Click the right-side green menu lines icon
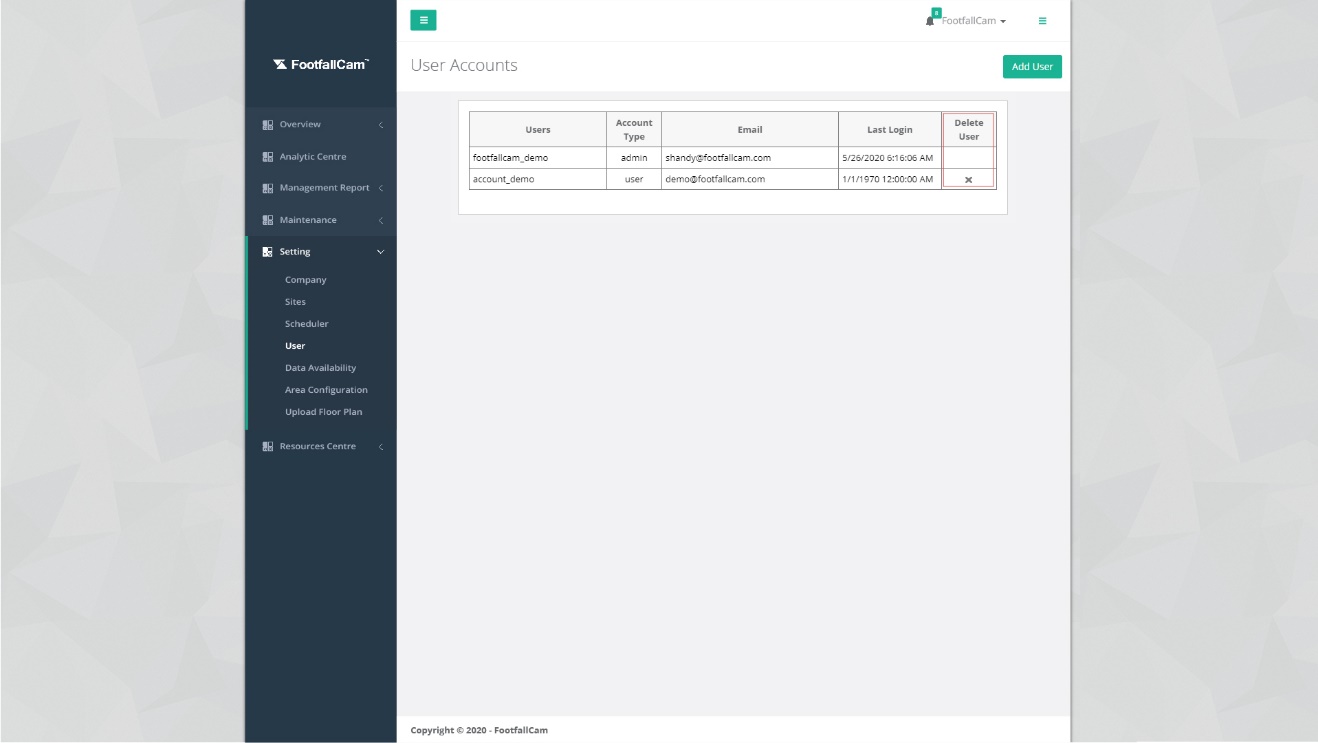The width and height of the screenshot is (1318, 743). [x=1042, y=20]
